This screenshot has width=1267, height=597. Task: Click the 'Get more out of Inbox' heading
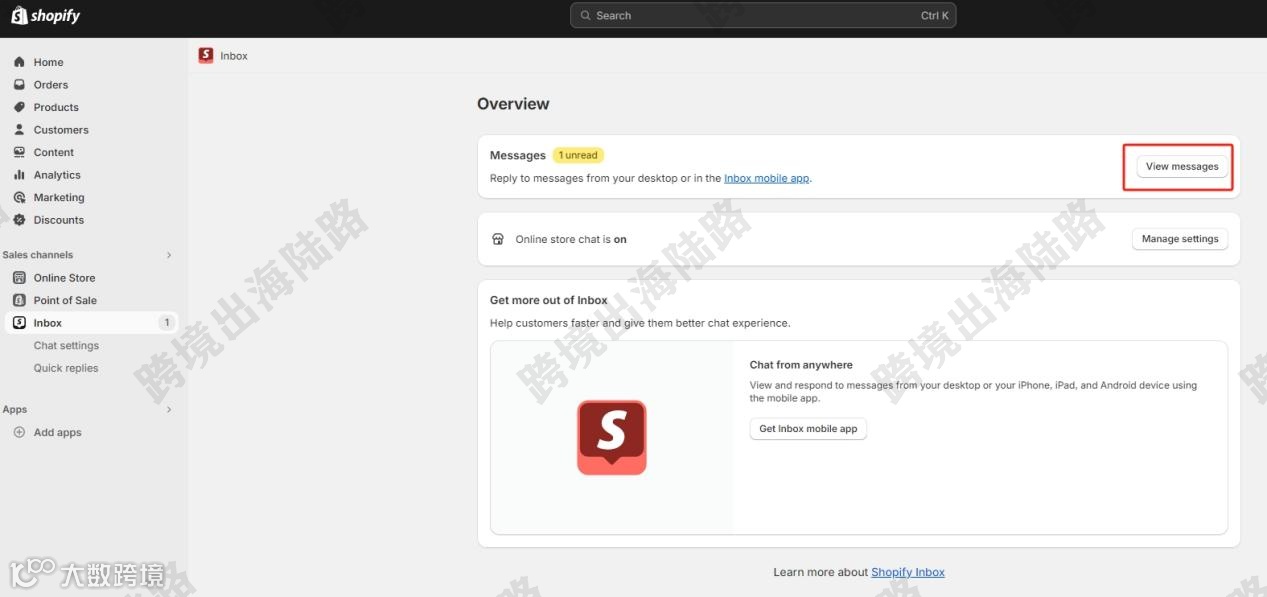(x=549, y=300)
